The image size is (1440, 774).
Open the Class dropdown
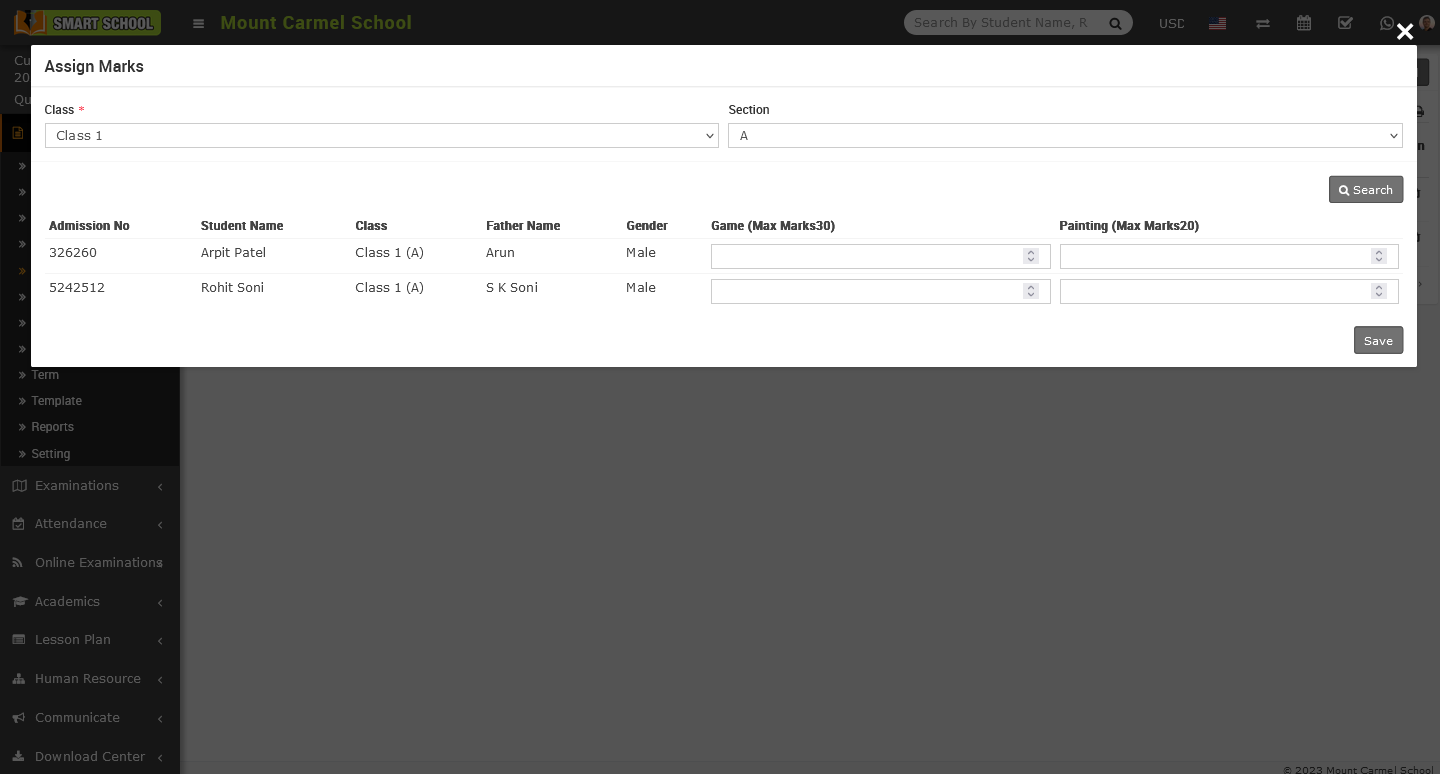[x=381, y=136]
